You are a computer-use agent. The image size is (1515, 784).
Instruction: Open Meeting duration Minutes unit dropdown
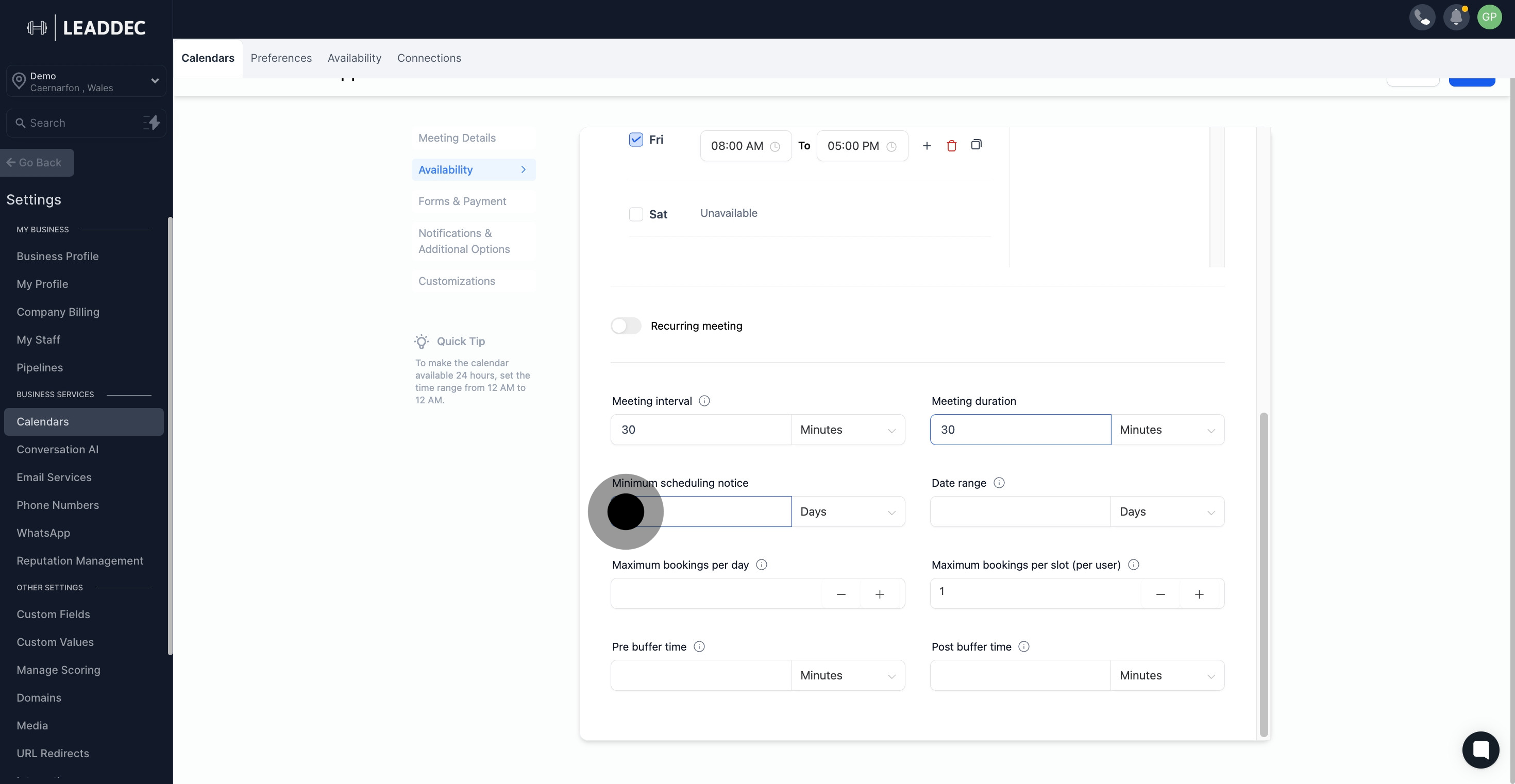1167,430
